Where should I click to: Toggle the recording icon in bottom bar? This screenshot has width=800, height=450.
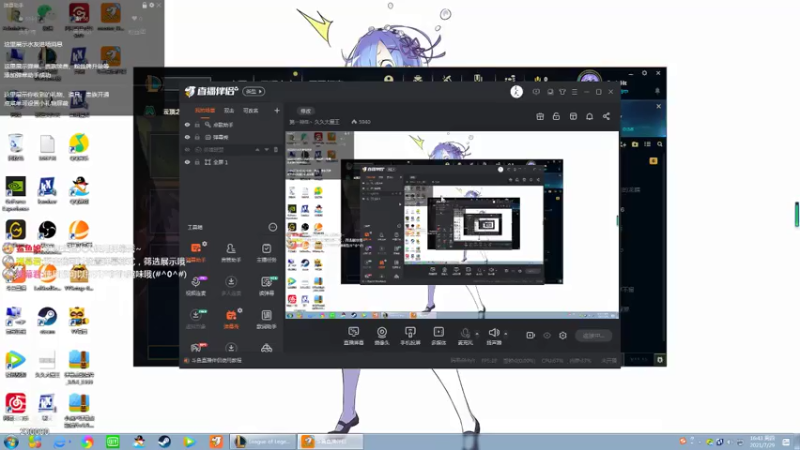point(531,336)
